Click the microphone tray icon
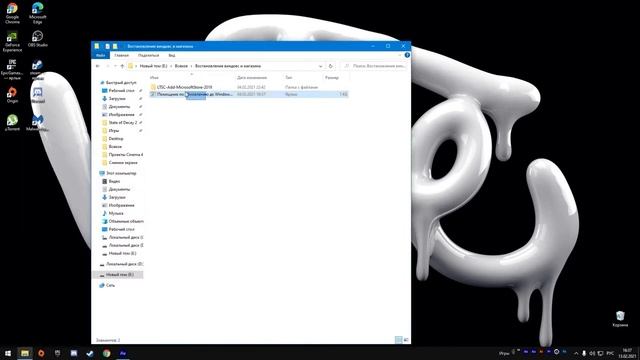 (584, 353)
